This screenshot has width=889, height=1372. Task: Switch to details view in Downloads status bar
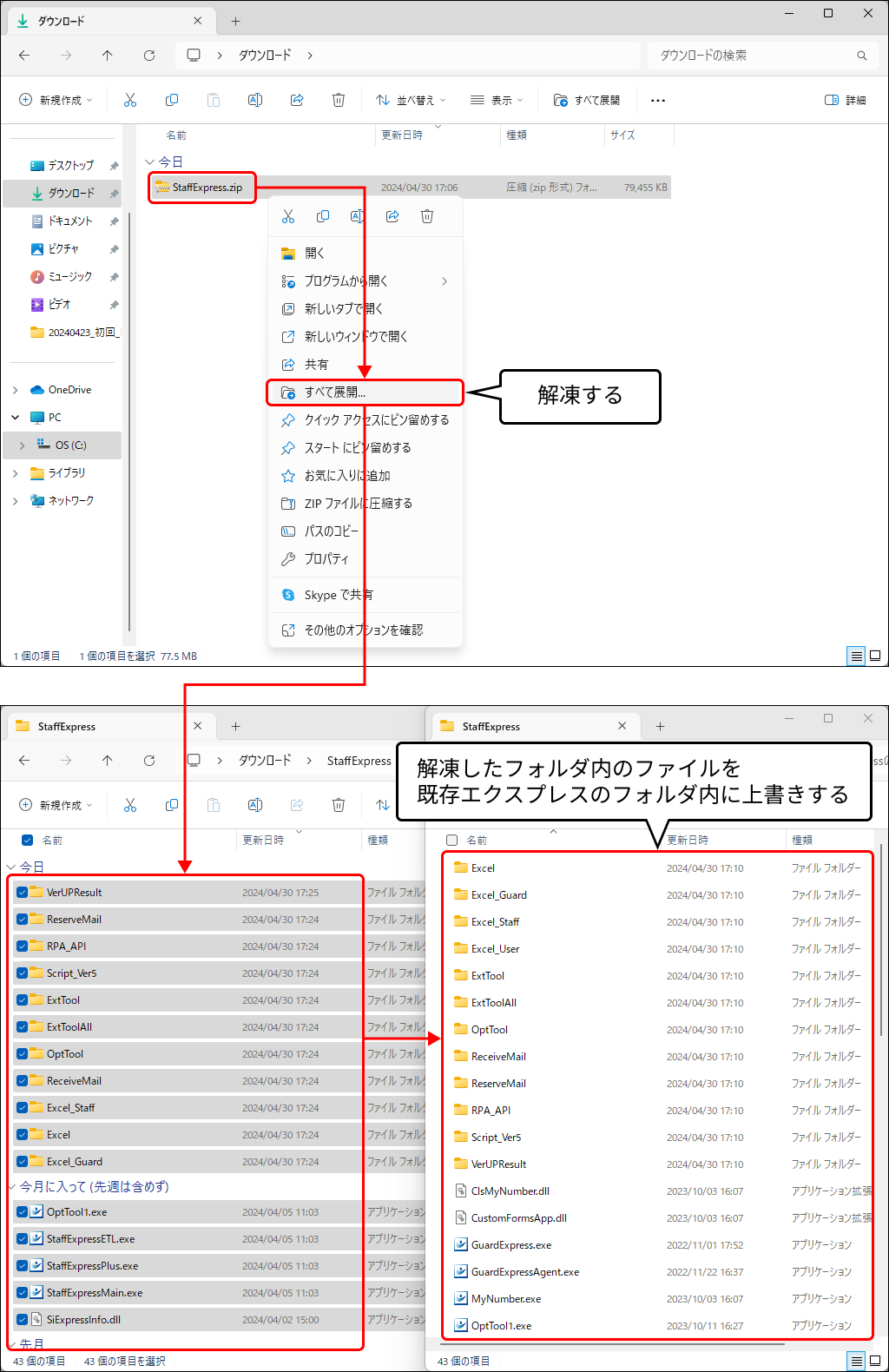pos(857,656)
